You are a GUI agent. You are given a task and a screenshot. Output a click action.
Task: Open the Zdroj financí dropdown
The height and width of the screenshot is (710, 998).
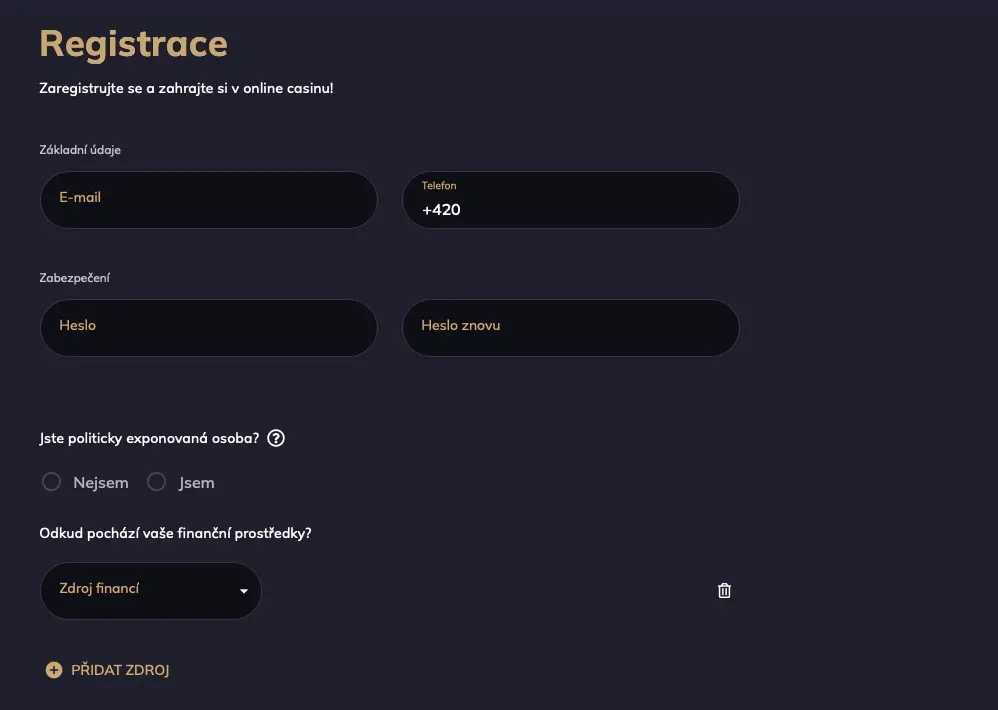(x=151, y=590)
